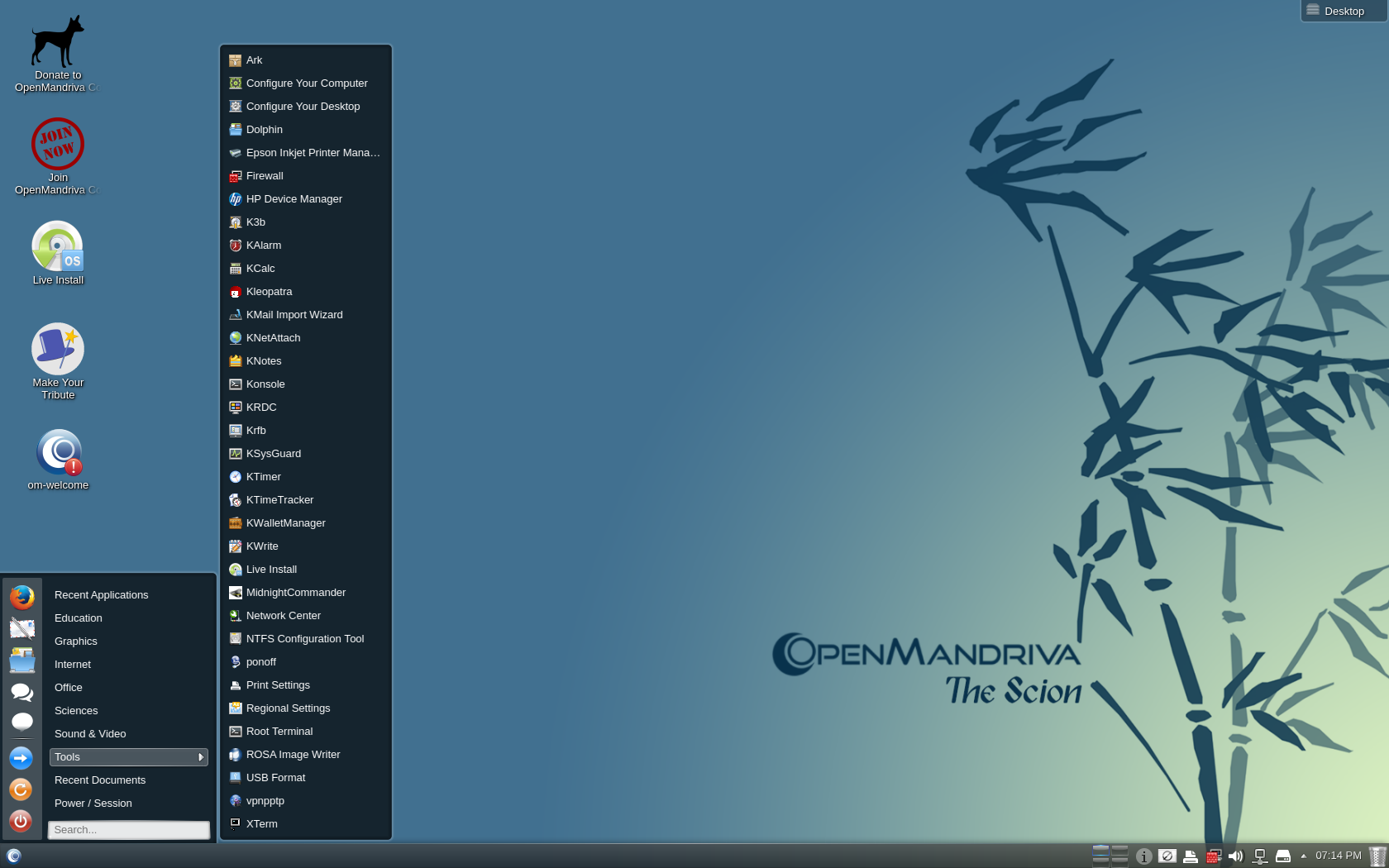Launch KAlarm
This screenshot has width=1389, height=868.
306,246
